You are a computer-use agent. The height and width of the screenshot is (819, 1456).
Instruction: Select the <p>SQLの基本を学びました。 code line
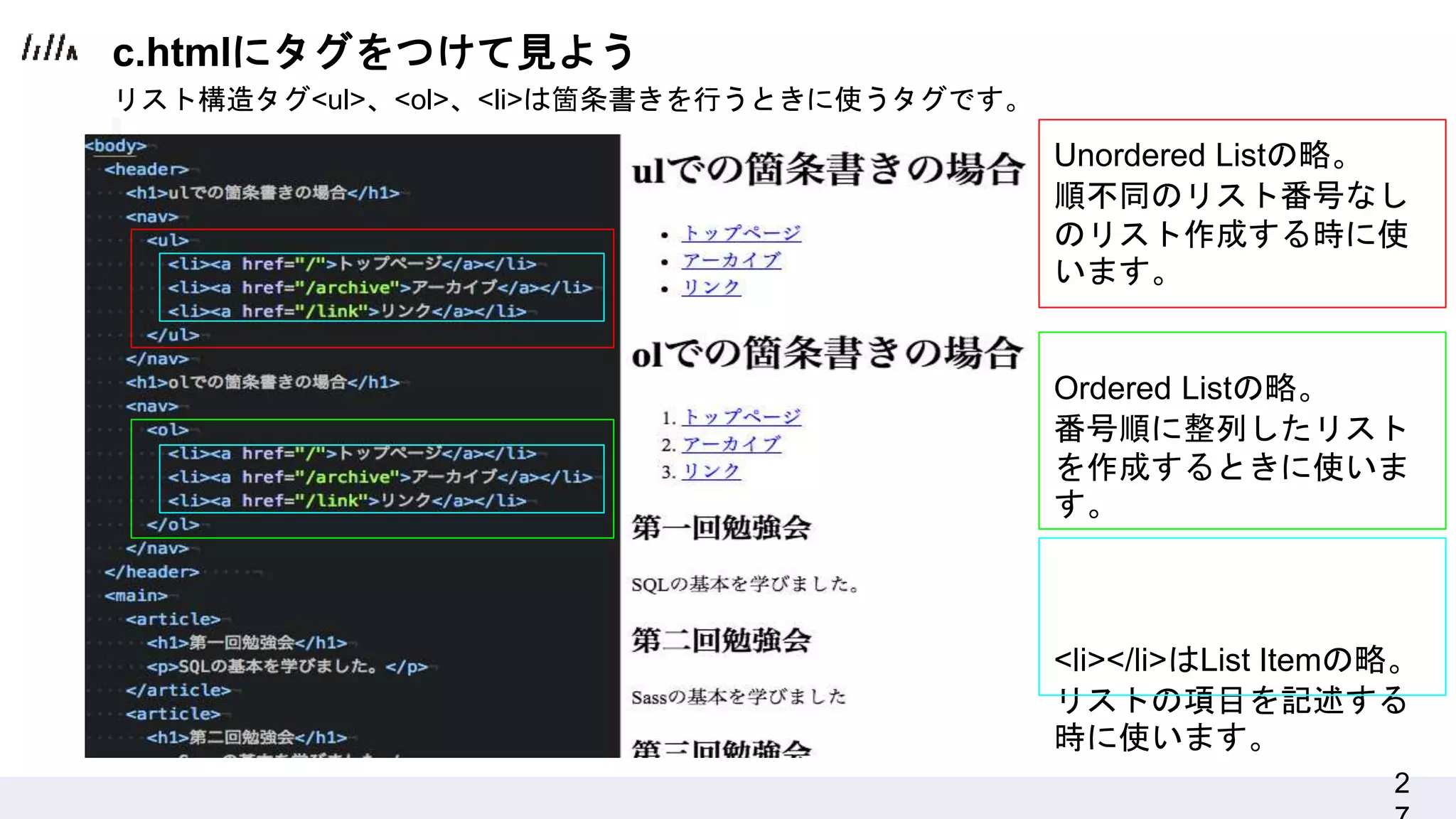[287, 667]
